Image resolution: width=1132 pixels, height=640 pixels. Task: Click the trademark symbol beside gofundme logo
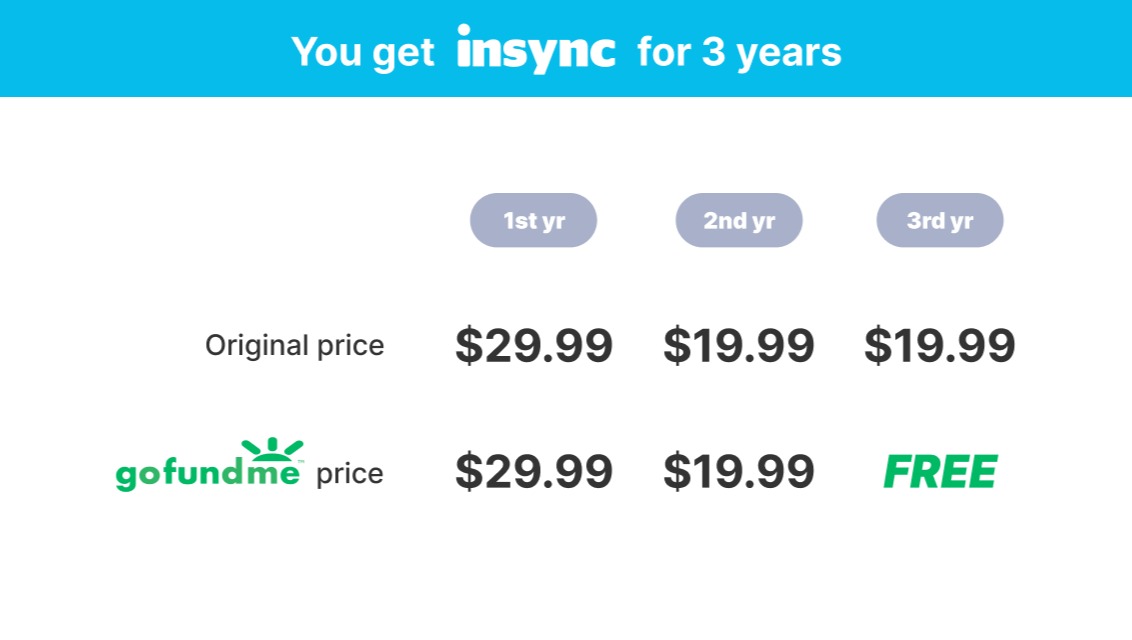[301, 462]
